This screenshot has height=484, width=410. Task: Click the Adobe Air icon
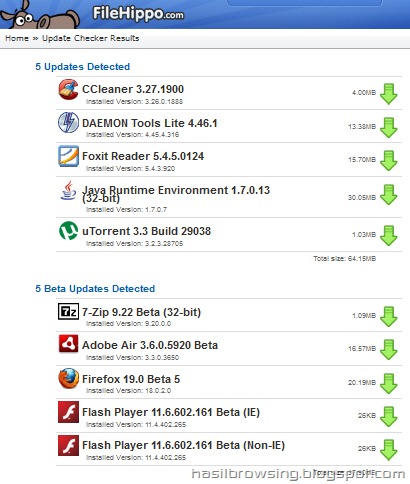pyautogui.click(x=68, y=344)
